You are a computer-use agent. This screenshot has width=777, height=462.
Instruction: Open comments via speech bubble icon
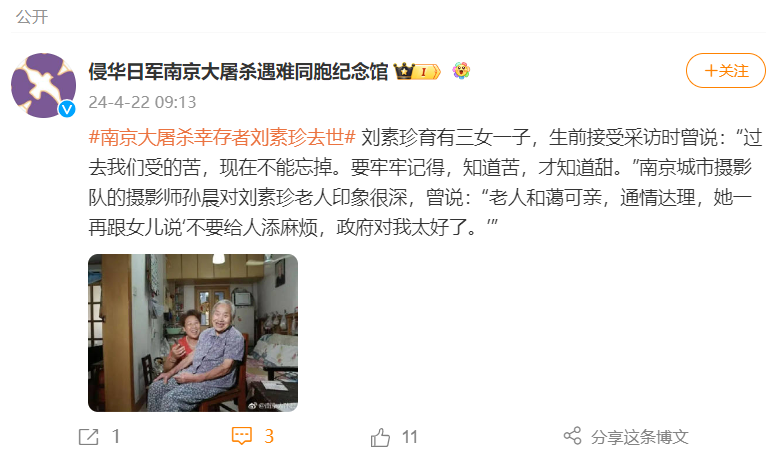(242, 436)
